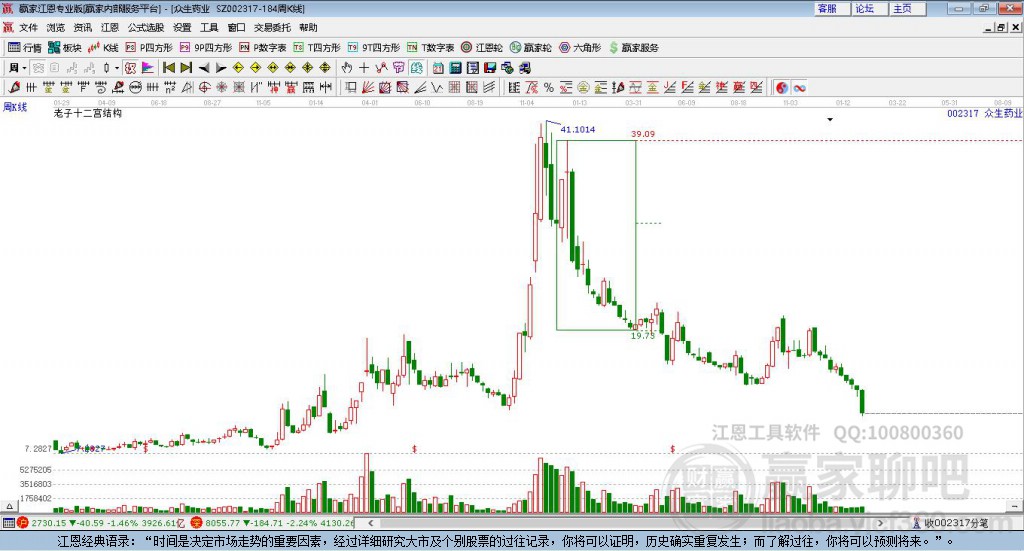Open the 9P四方形 tool
Screen dimensions: 1024x551
click(x=206, y=48)
